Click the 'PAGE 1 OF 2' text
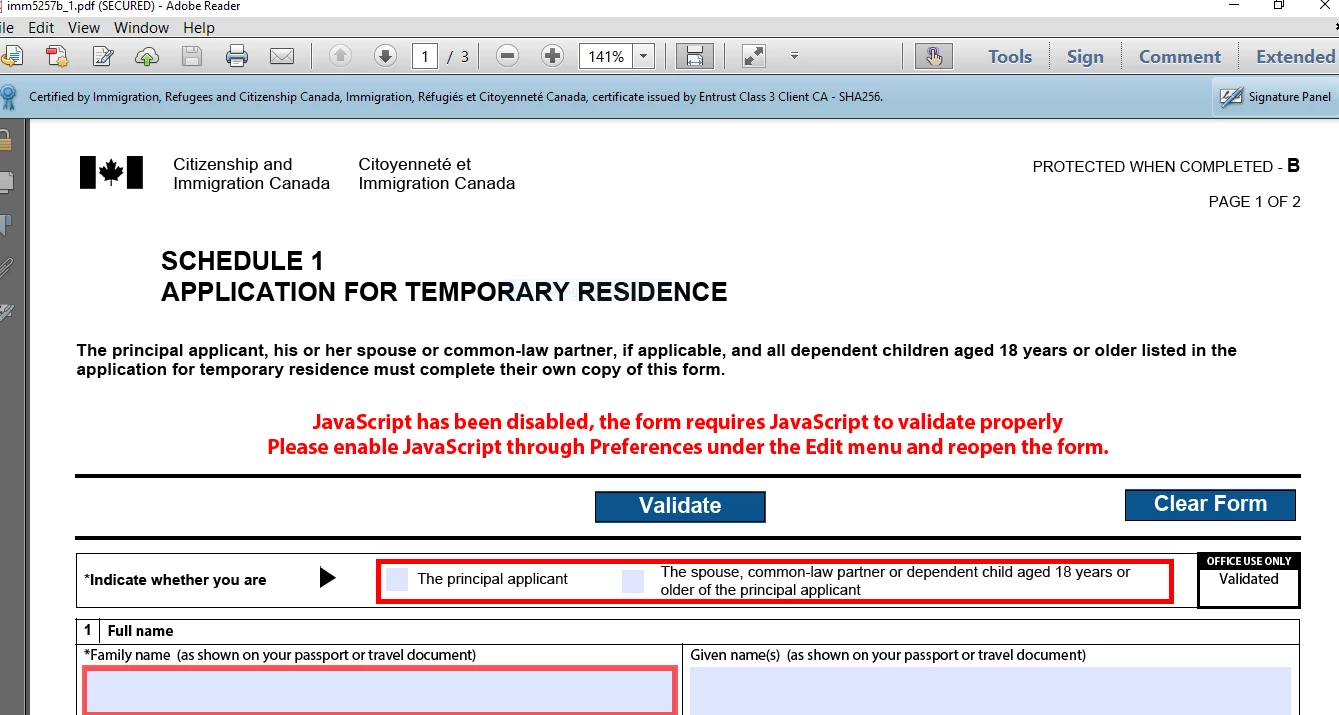The image size is (1339, 715). pyautogui.click(x=1254, y=202)
